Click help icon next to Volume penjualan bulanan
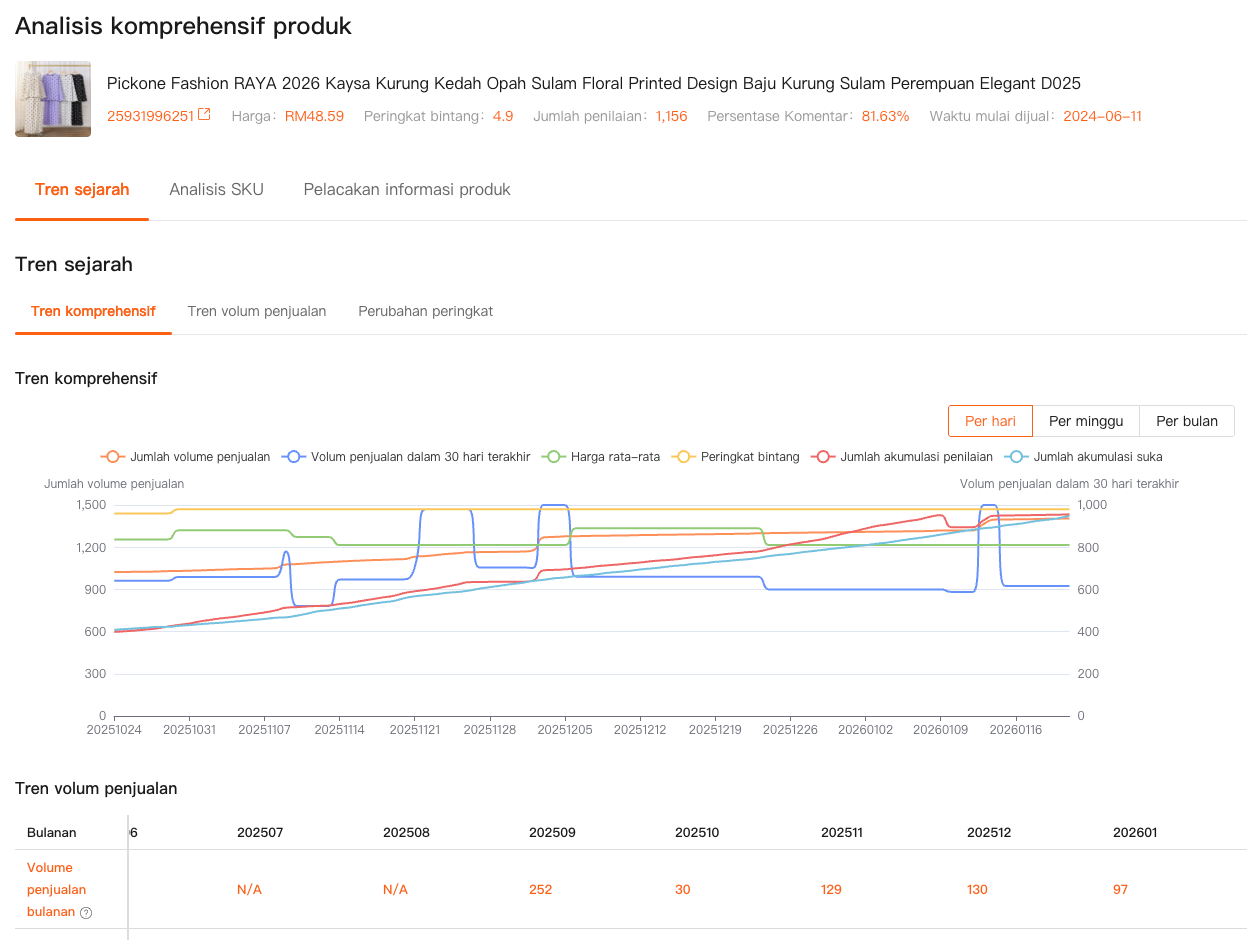This screenshot has width=1249, height=940. click(x=86, y=912)
